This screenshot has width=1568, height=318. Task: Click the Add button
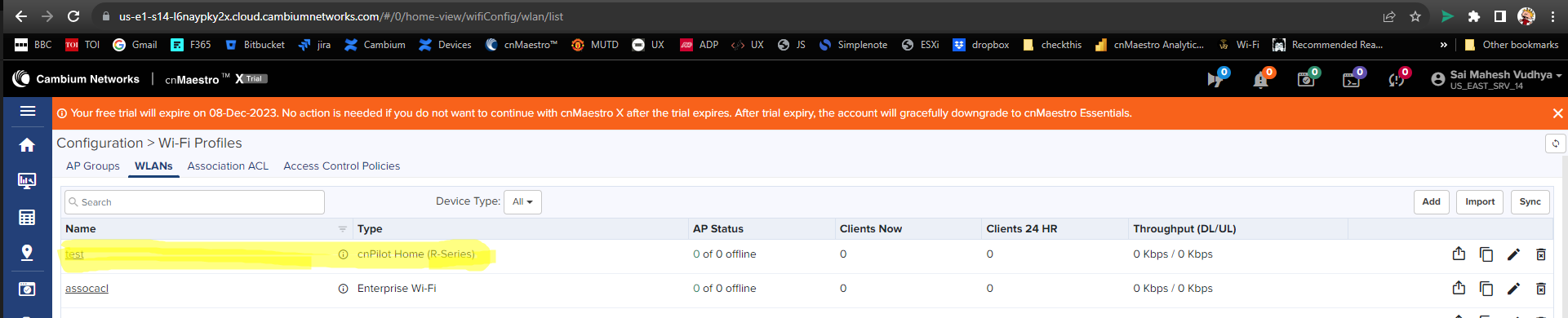pyautogui.click(x=1432, y=202)
